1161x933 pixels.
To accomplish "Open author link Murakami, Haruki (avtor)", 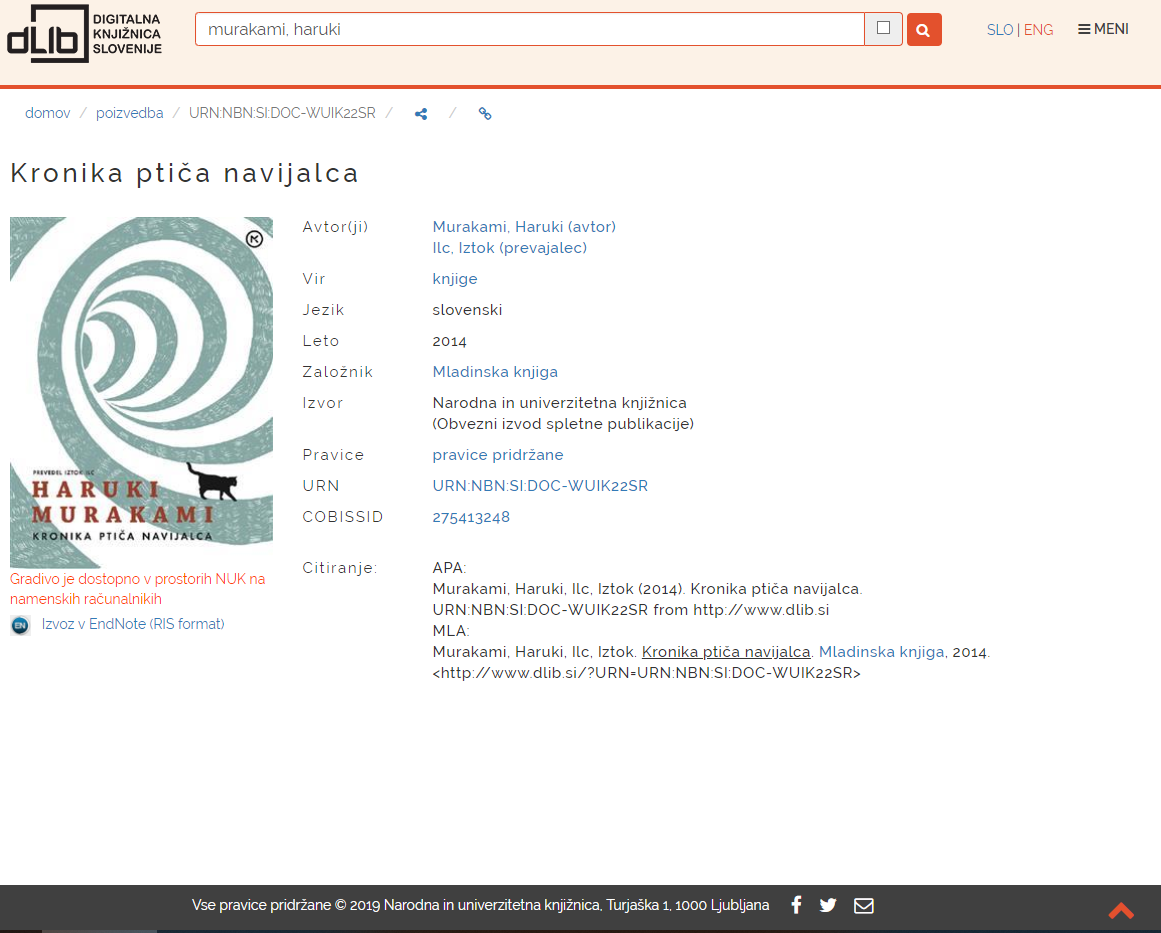I will 524,227.
